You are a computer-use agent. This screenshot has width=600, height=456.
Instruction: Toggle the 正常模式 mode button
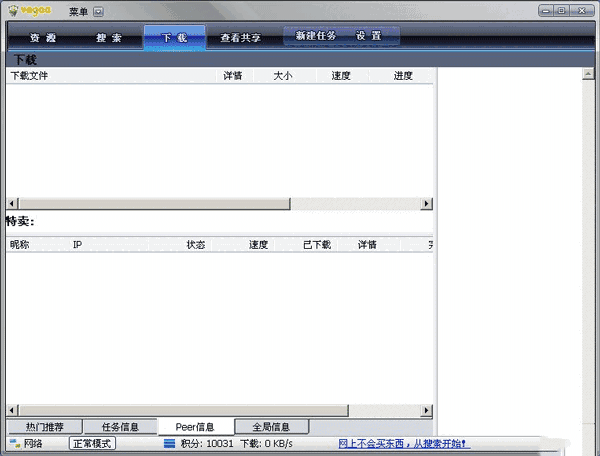(92, 444)
